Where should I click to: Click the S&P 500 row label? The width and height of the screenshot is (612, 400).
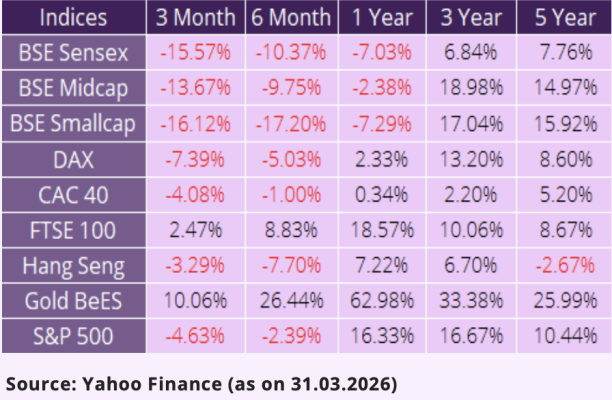[x=74, y=335]
